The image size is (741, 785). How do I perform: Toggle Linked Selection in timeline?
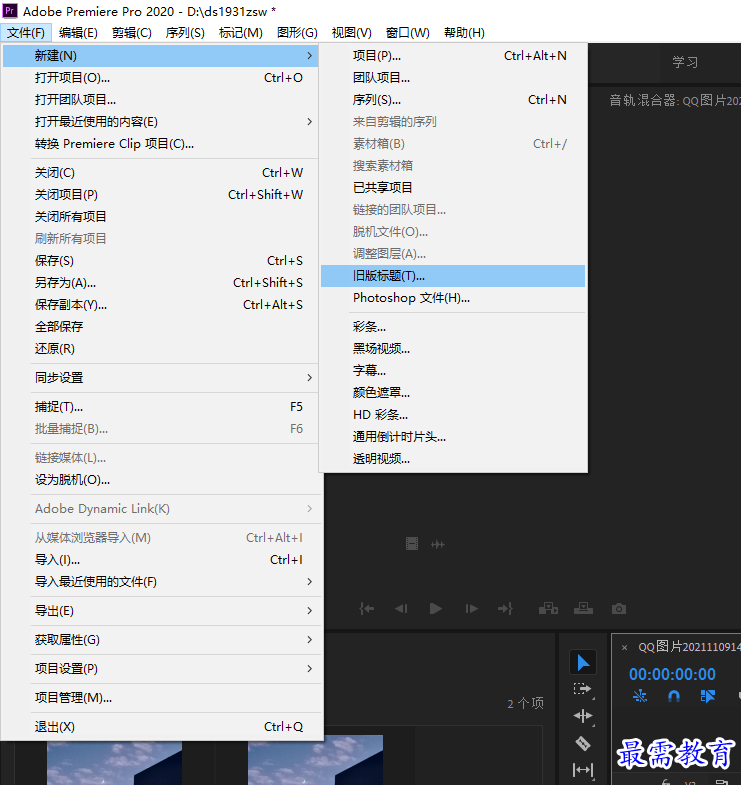707,696
